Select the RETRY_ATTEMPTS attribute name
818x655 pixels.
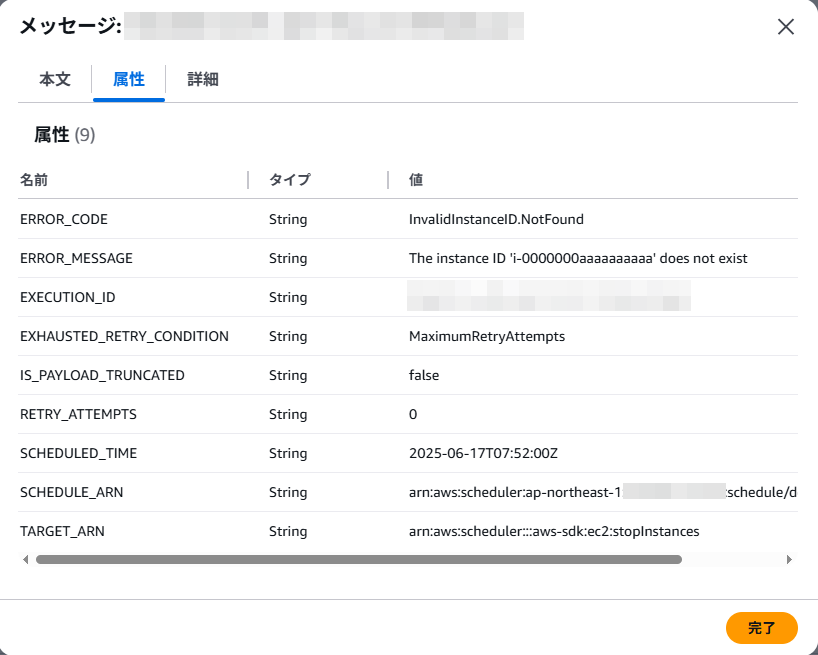[78, 414]
